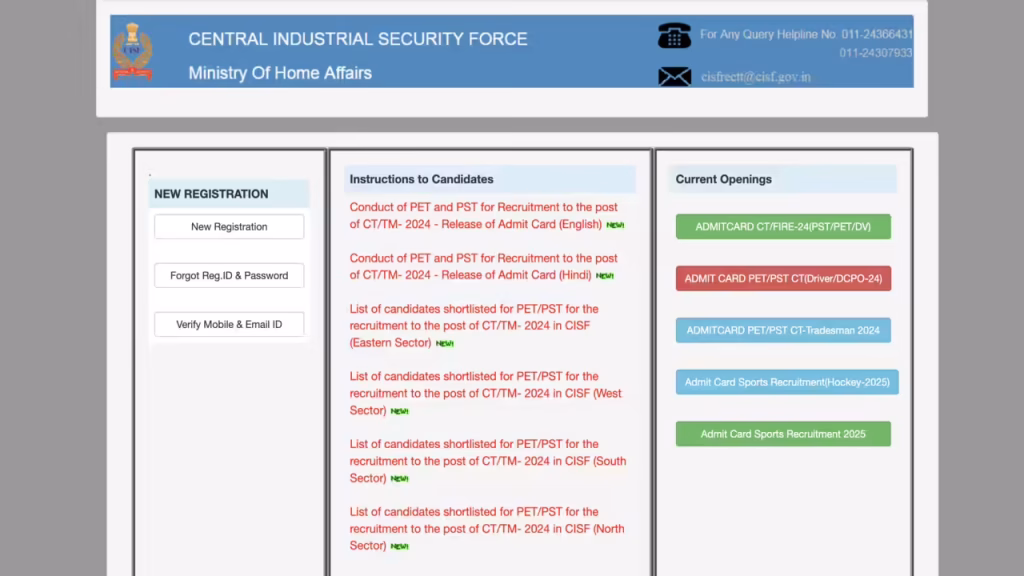Viewport: 1024px width, 576px height.
Task: Open Admit Card Sports Recruitment 2025
Action: (783, 434)
